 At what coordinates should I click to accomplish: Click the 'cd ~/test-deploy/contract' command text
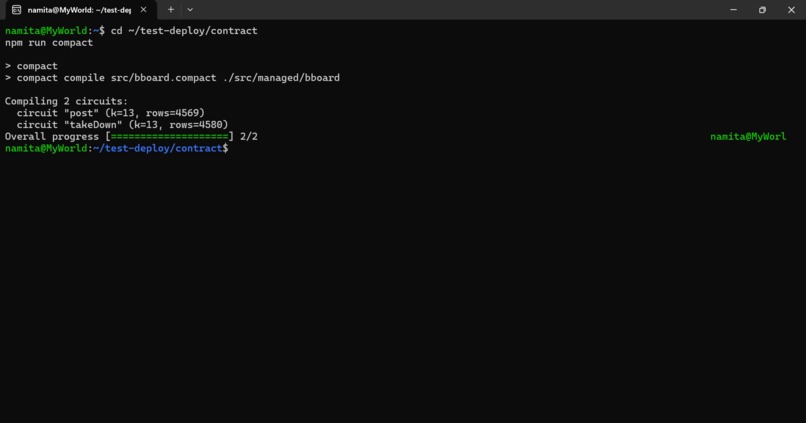[184, 31]
